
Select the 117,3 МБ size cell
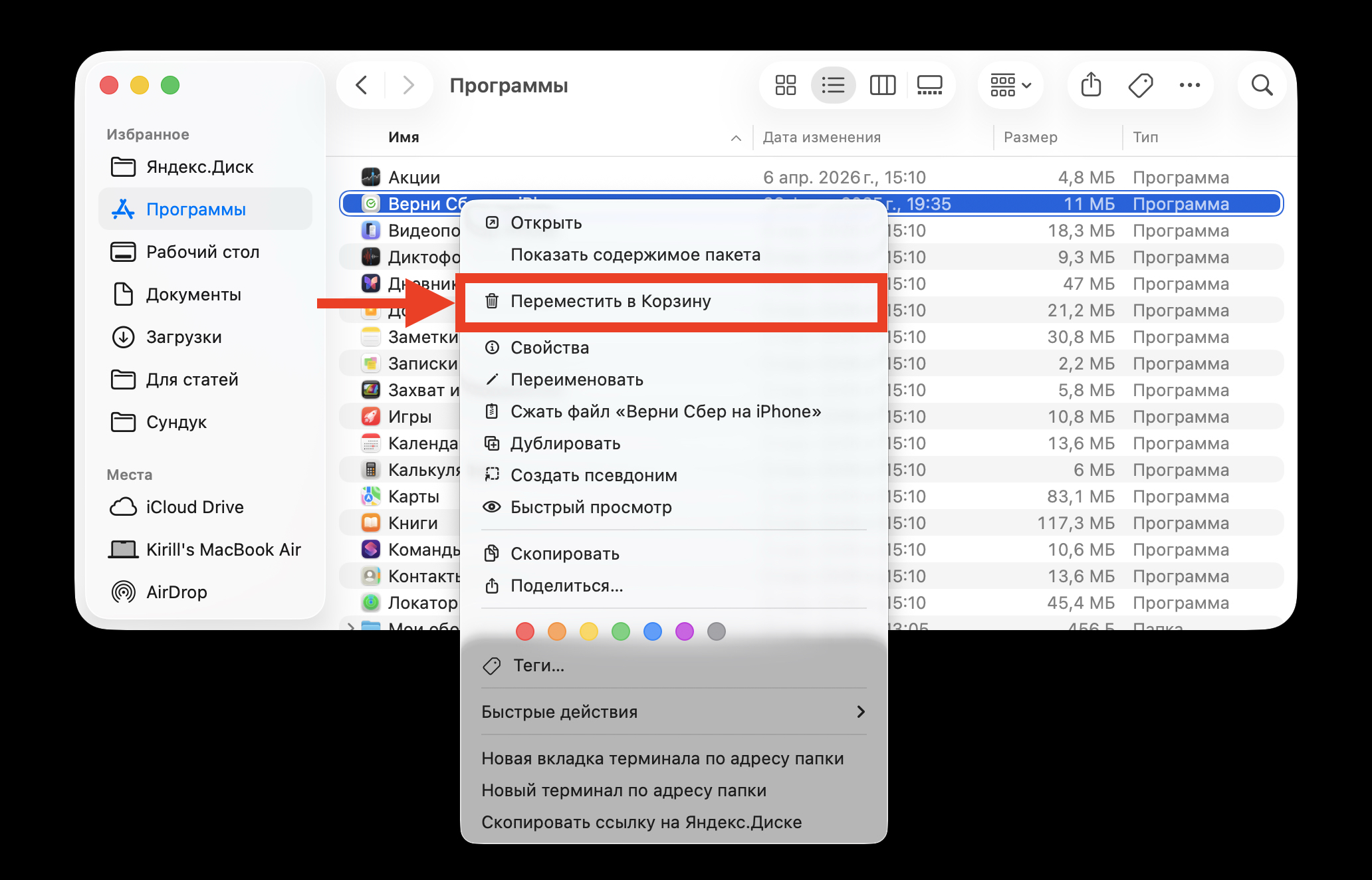click(x=1076, y=523)
